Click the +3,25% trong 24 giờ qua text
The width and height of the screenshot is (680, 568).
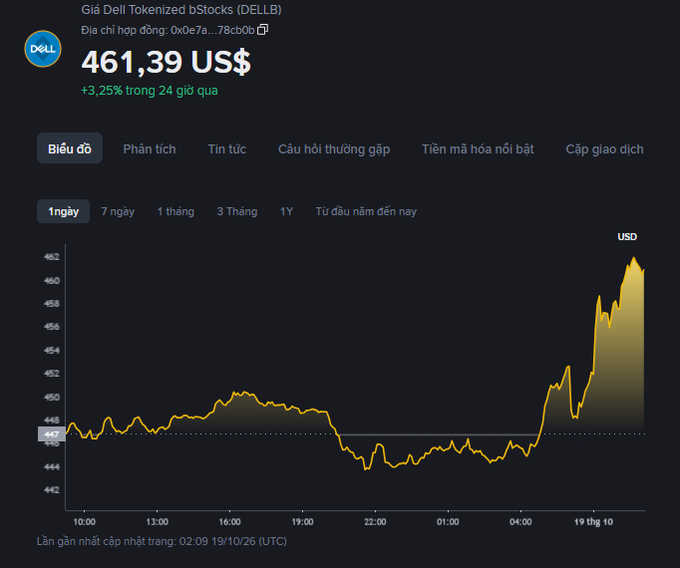click(x=150, y=91)
